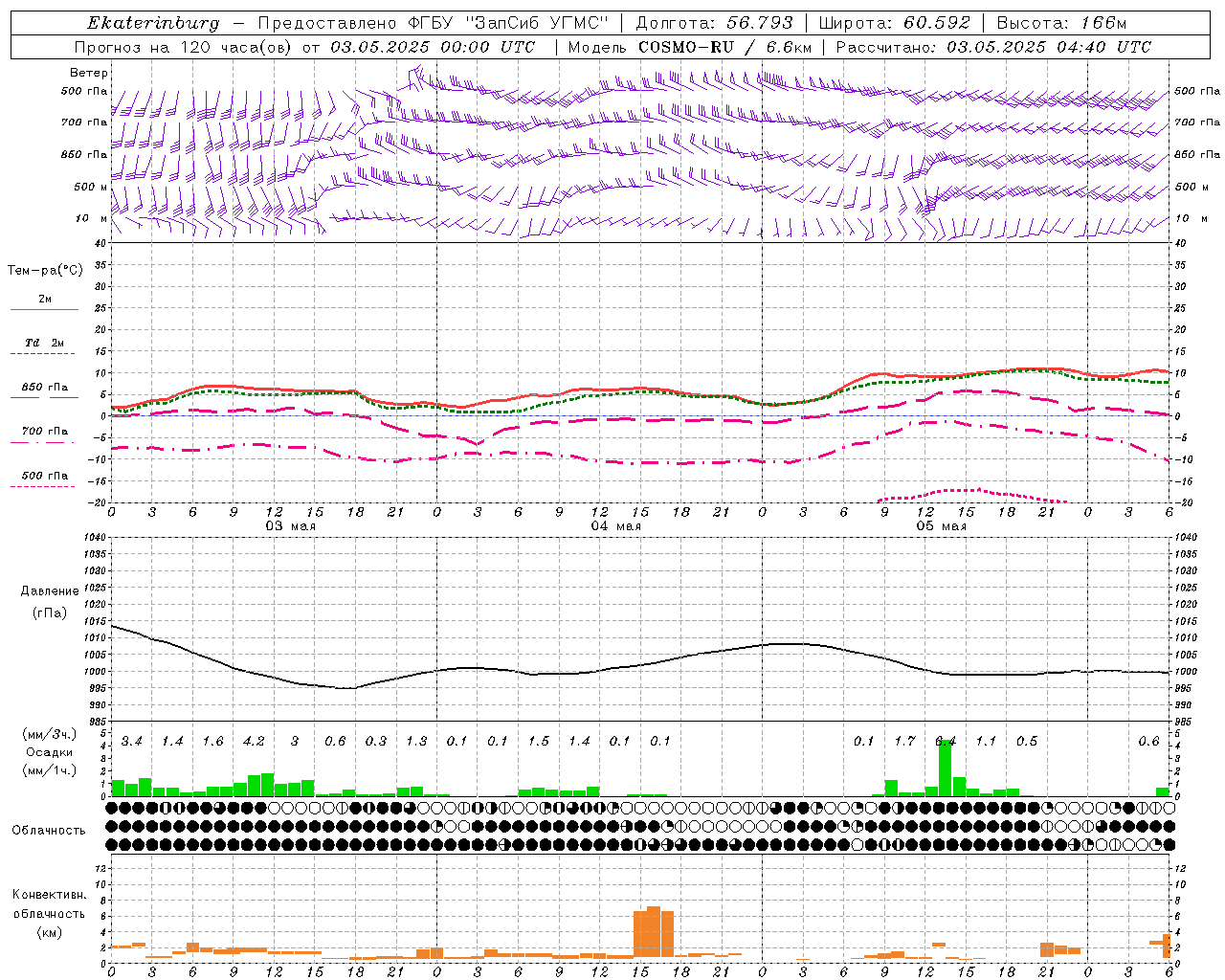Image resolution: width=1225 pixels, height=980 pixels.
Task: Click the '03 мая' date label
Action: click(x=290, y=526)
